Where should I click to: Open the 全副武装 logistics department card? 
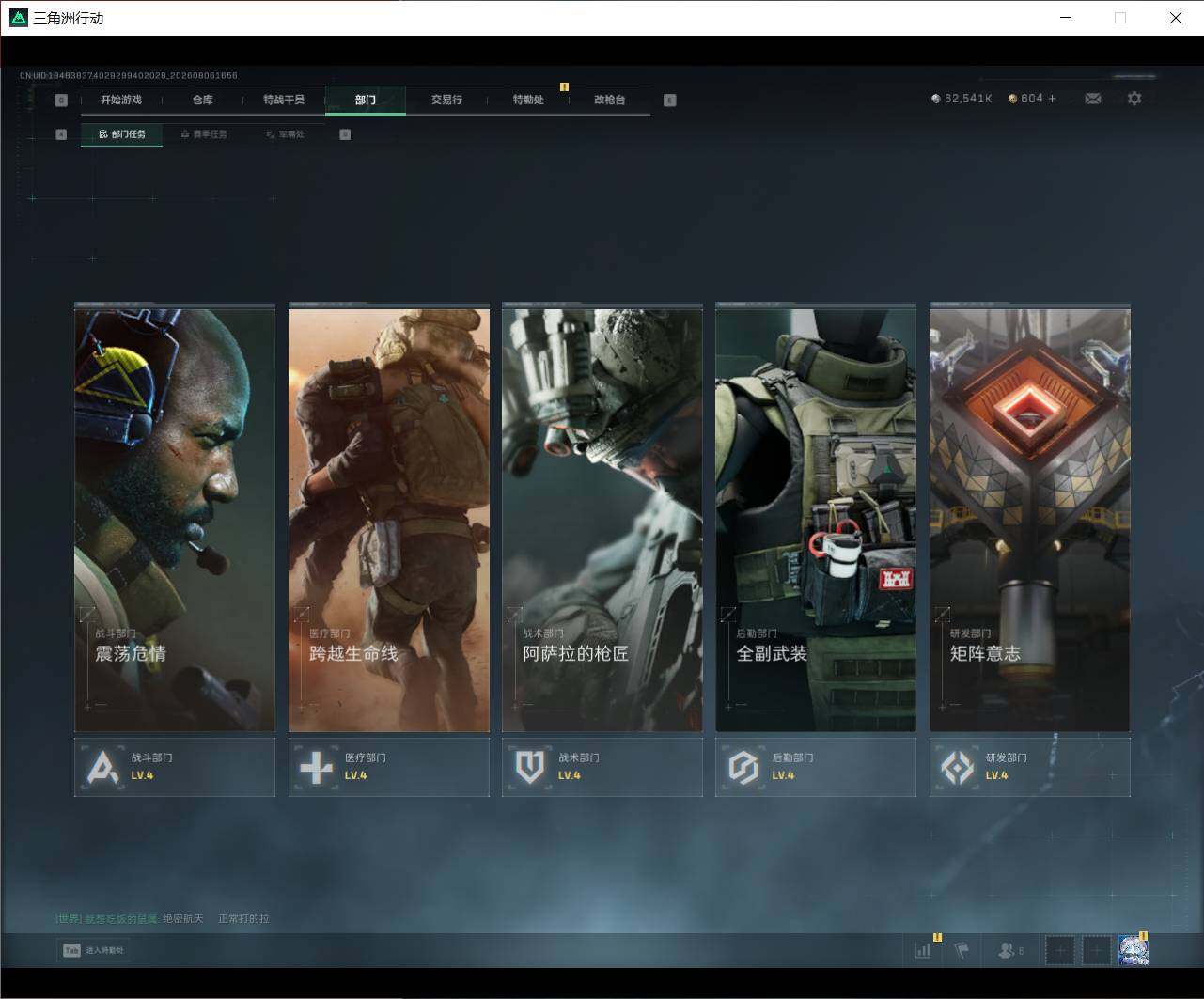tap(816, 518)
